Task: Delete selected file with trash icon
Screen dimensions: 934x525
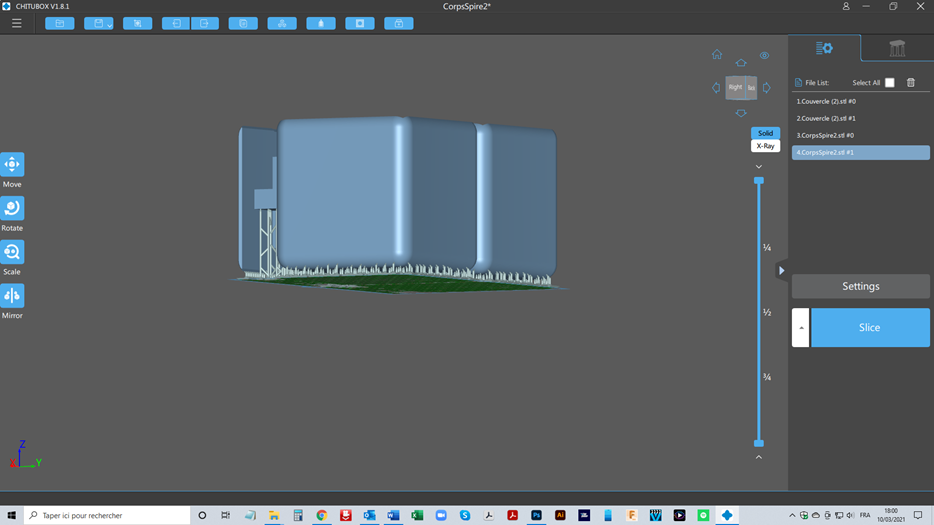Action: click(x=911, y=83)
